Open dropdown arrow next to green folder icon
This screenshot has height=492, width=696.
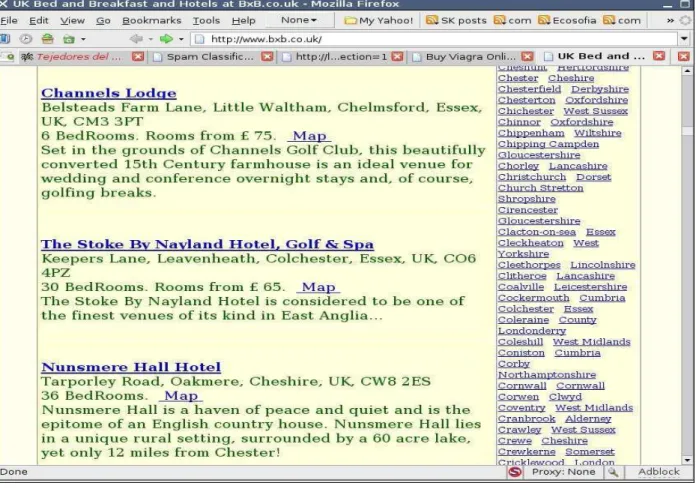[x=83, y=39]
